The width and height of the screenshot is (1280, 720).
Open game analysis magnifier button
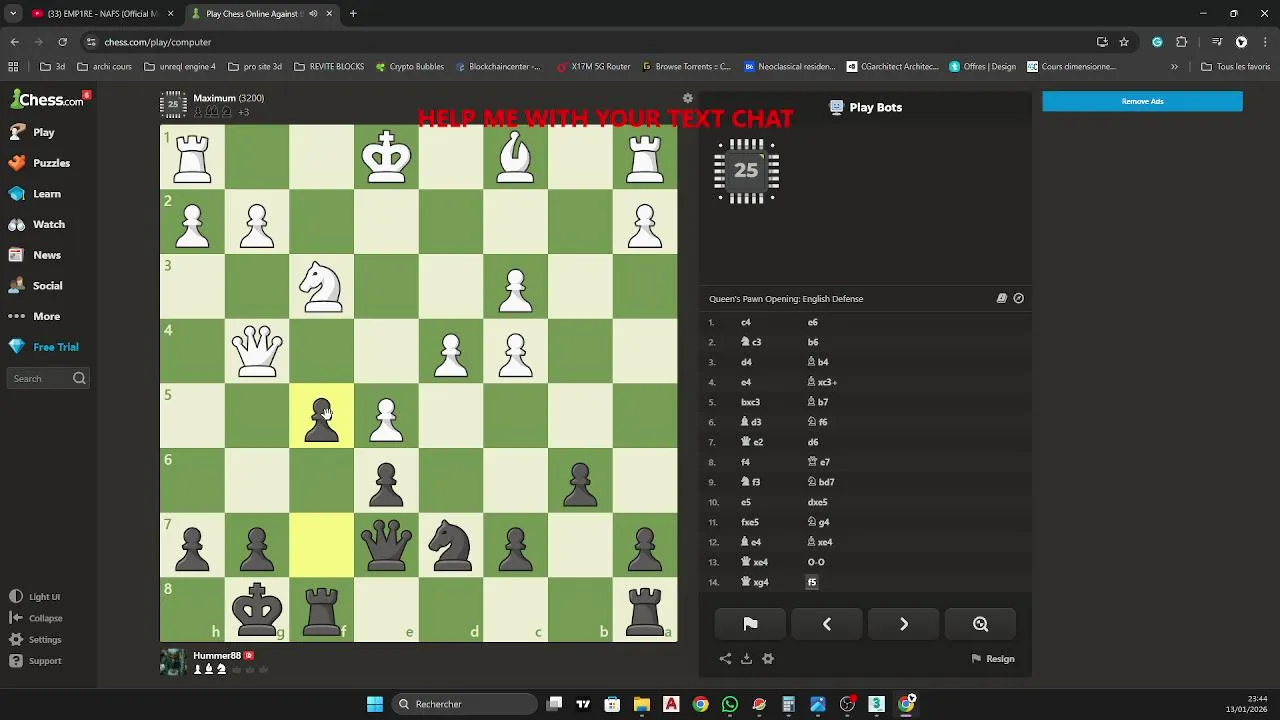(x=981, y=624)
